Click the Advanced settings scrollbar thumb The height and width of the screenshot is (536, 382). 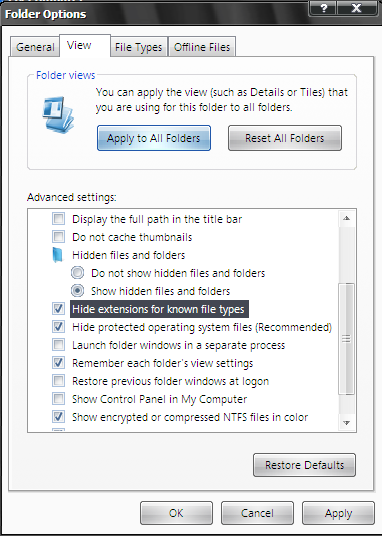pyautogui.click(x=346, y=339)
